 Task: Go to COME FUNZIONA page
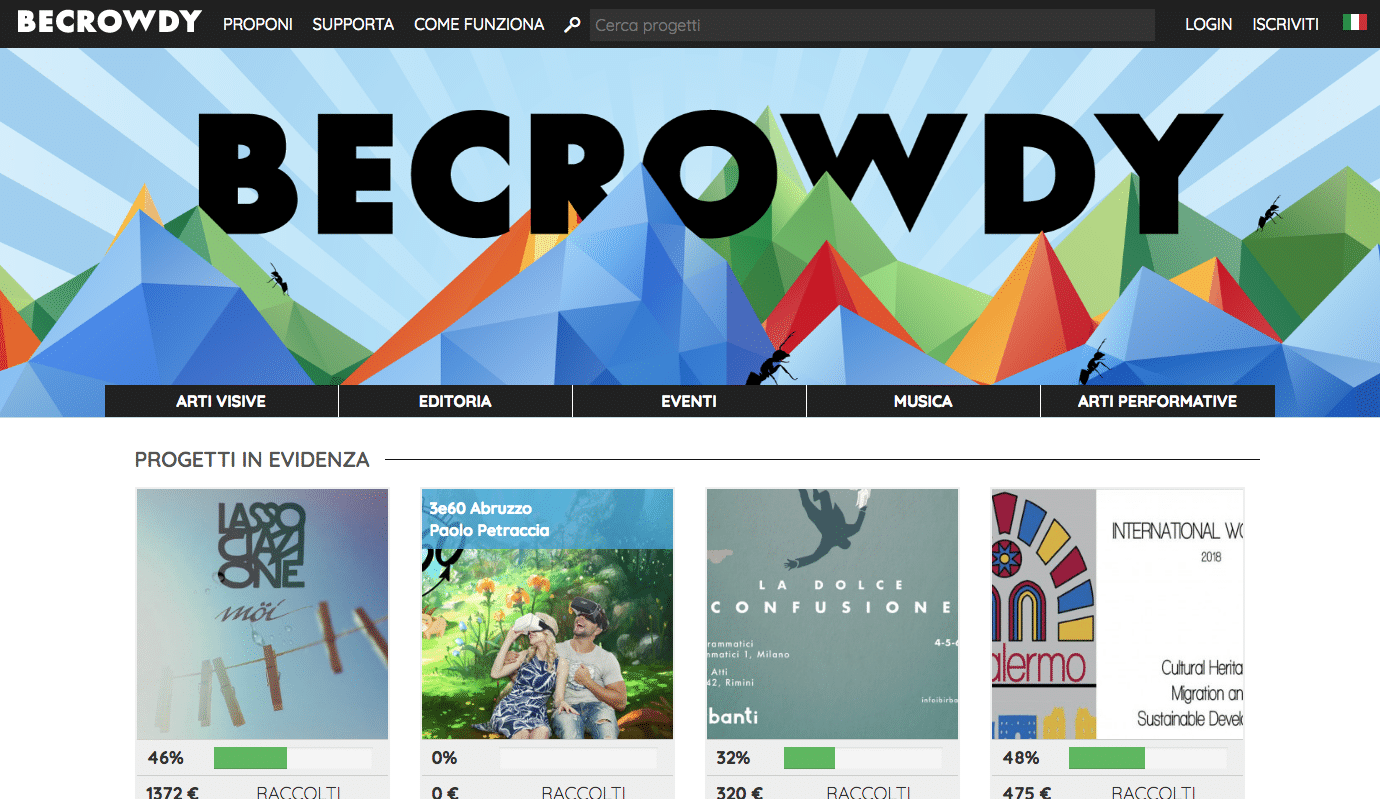[x=479, y=24]
